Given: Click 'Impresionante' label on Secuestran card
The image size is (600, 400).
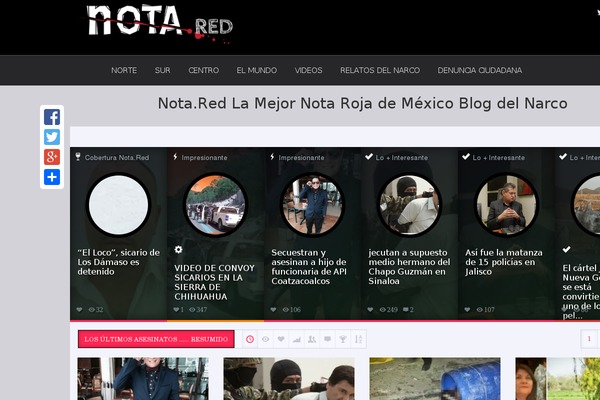Looking at the screenshot, I should pyautogui.click(x=301, y=158).
